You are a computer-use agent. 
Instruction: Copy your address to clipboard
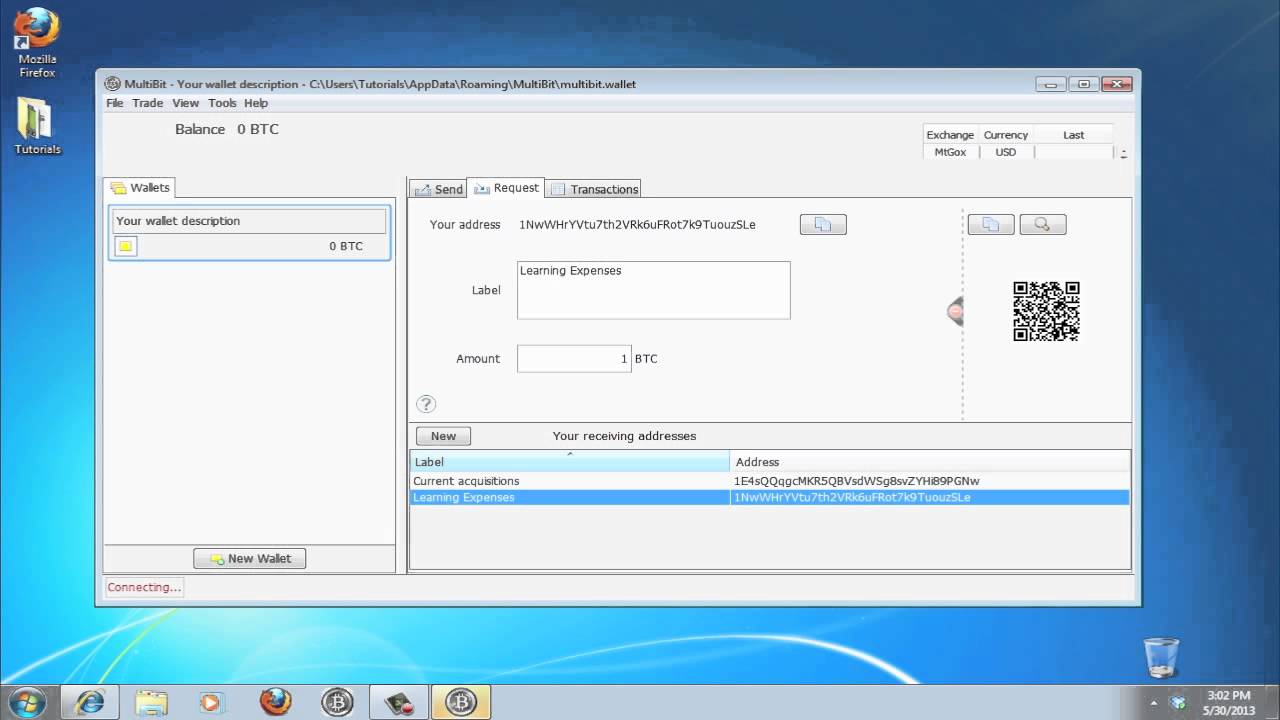pos(823,225)
